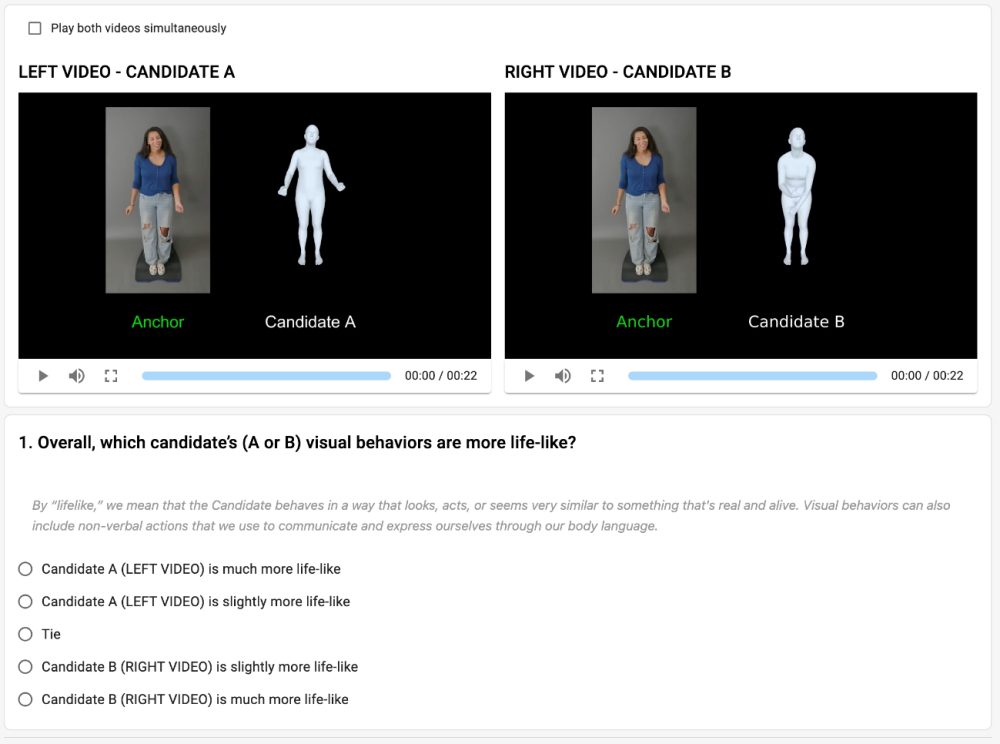Click the 'RIGHT VIDEO - CANDIDATE B' heading
1000x744 pixels.
618,72
